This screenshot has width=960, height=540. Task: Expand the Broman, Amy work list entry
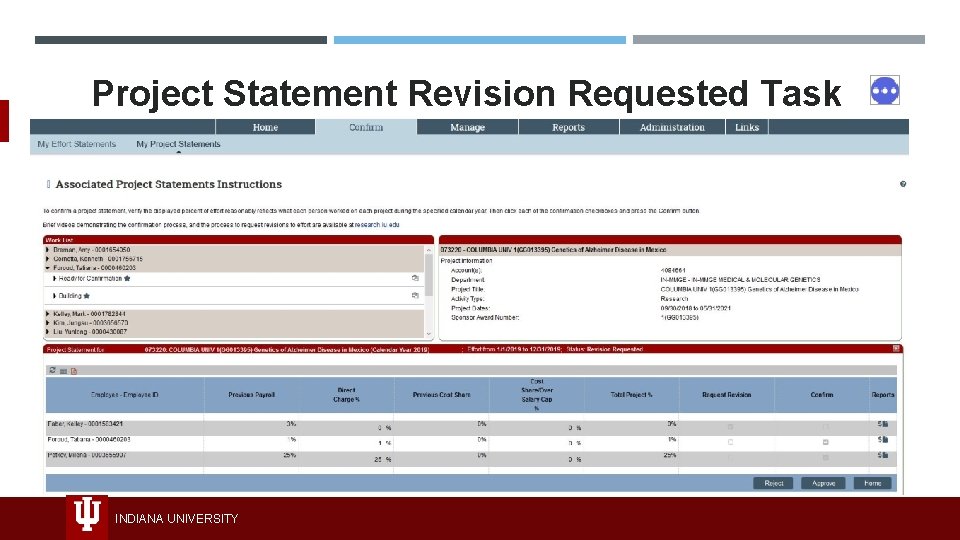(x=48, y=250)
